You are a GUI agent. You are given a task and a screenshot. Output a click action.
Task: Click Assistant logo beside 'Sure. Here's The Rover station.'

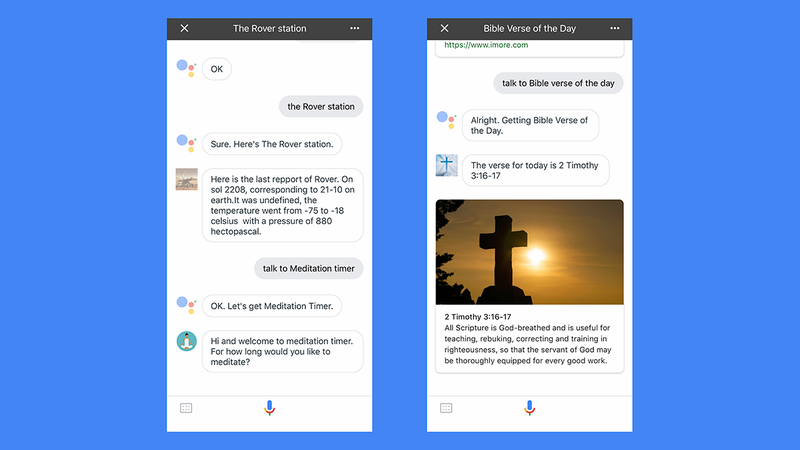point(186,143)
